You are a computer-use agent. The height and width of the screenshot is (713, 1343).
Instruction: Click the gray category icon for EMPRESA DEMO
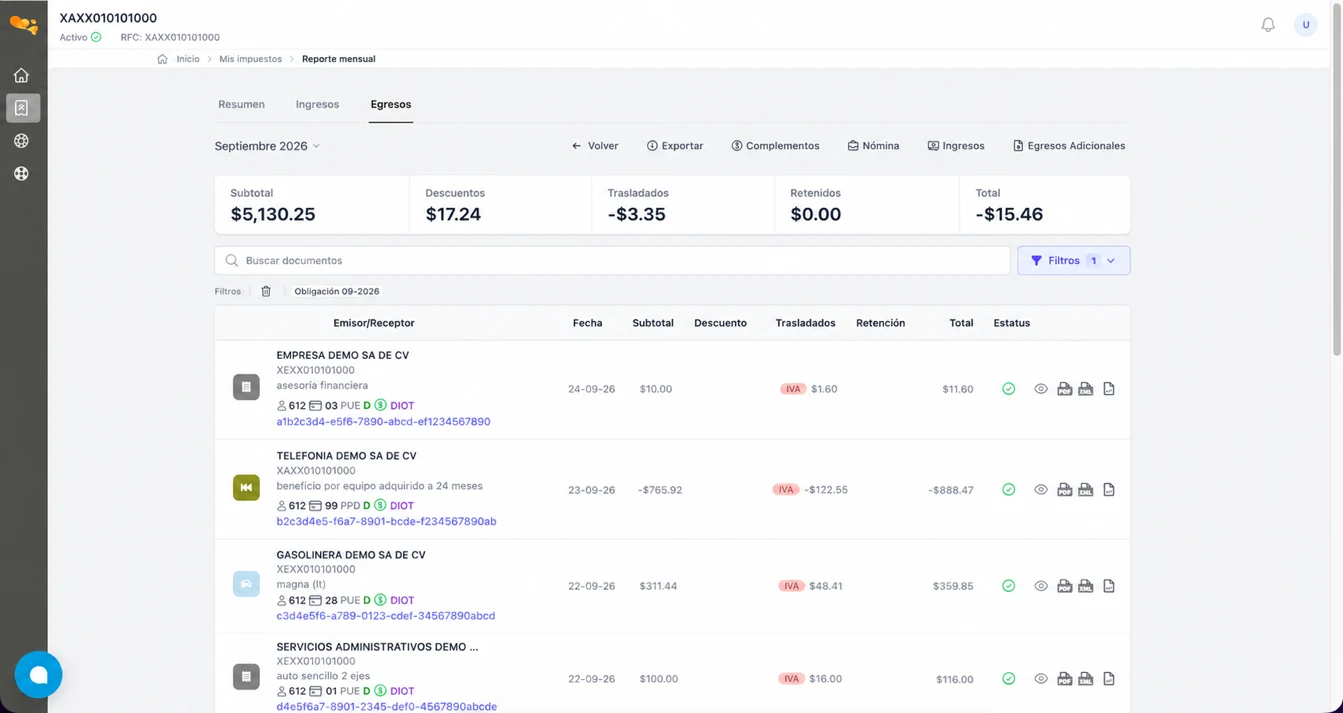tap(246, 387)
